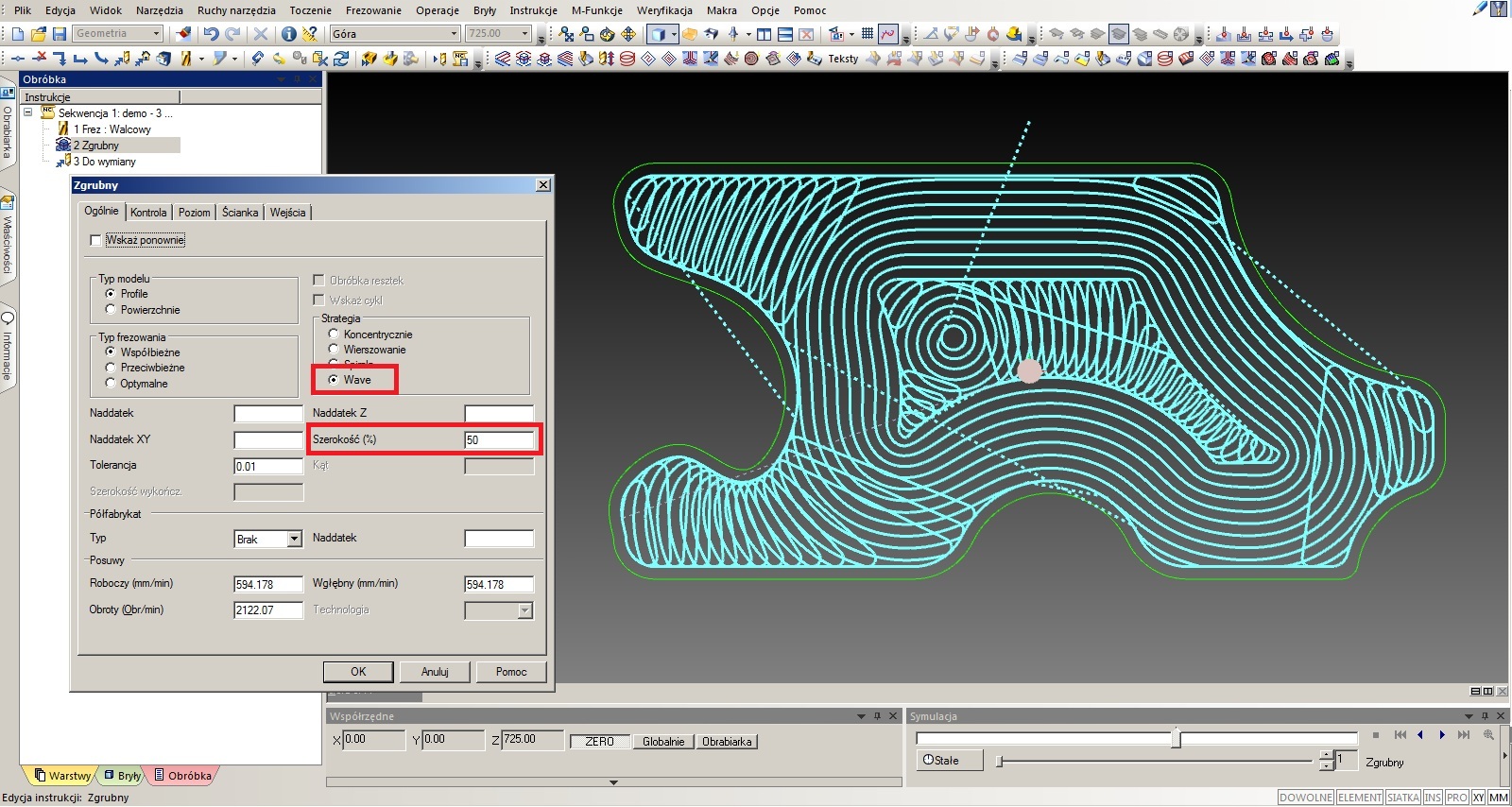Select Przeciwbieżne milling type
Screen dimensions: 1512x807
111,368
